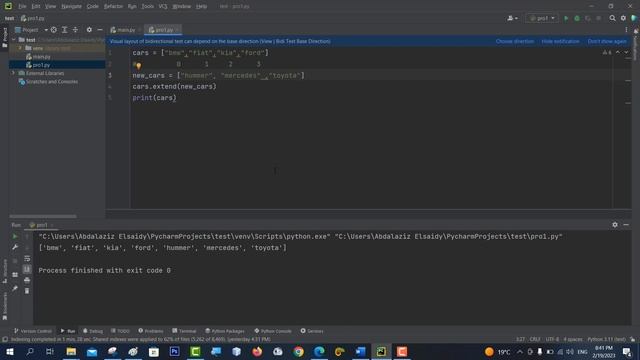Open Python Console tool window
Image resolution: width=640 pixels, height=360 pixels.
pos(273,331)
